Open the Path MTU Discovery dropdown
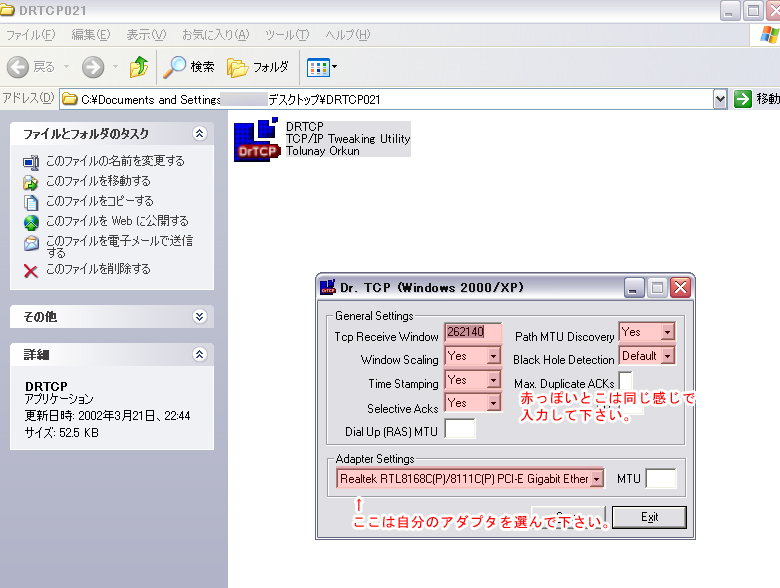This screenshot has height=588, width=780. pos(668,331)
